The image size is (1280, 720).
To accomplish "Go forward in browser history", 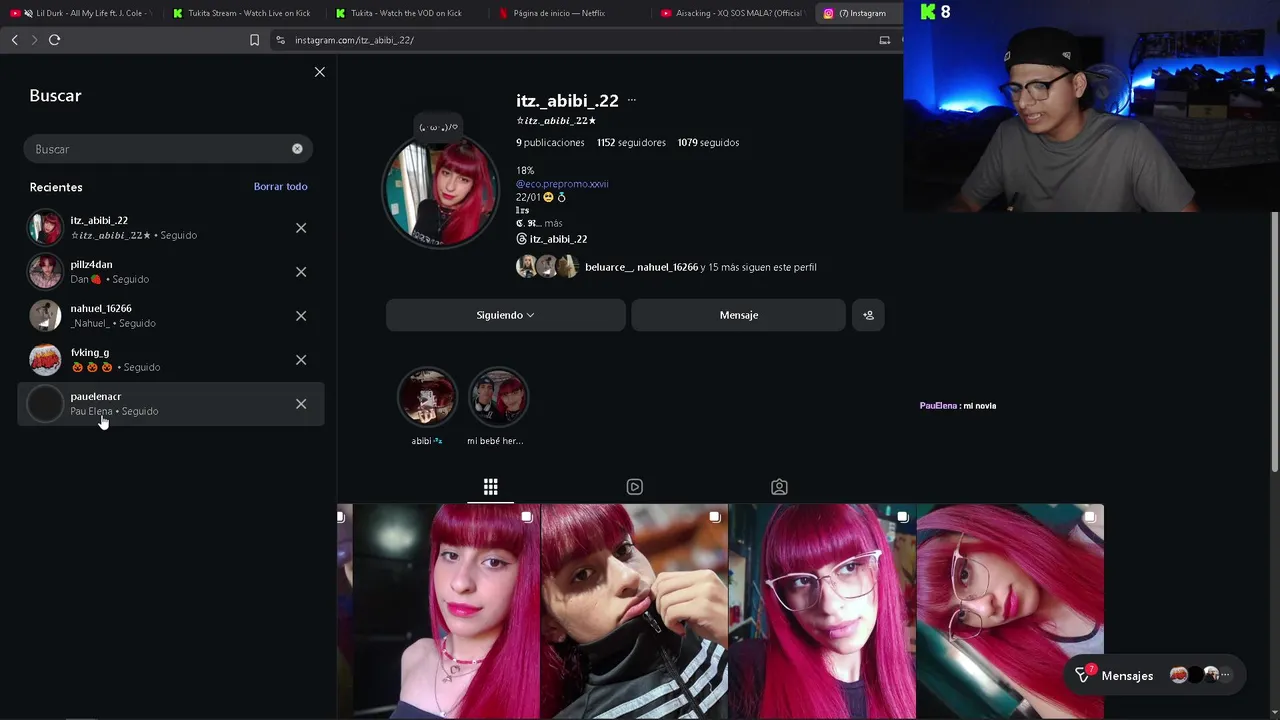I will pyautogui.click(x=34, y=40).
